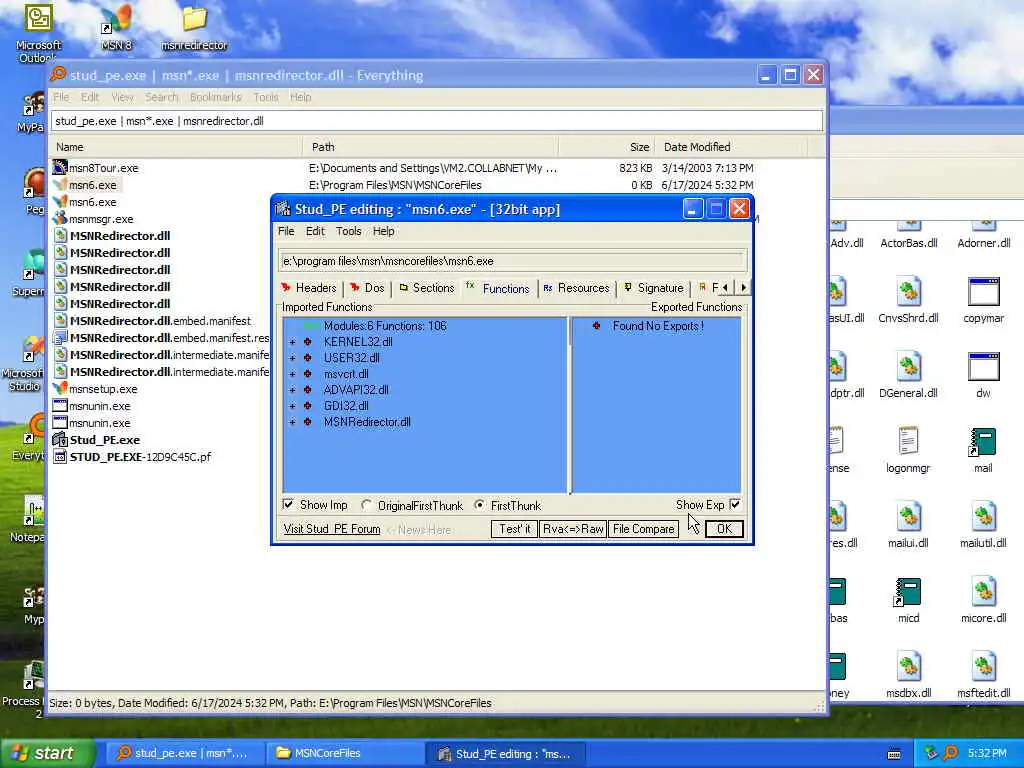Open Bookmarks menu in Everything
This screenshot has width=1024, height=768.
216,97
